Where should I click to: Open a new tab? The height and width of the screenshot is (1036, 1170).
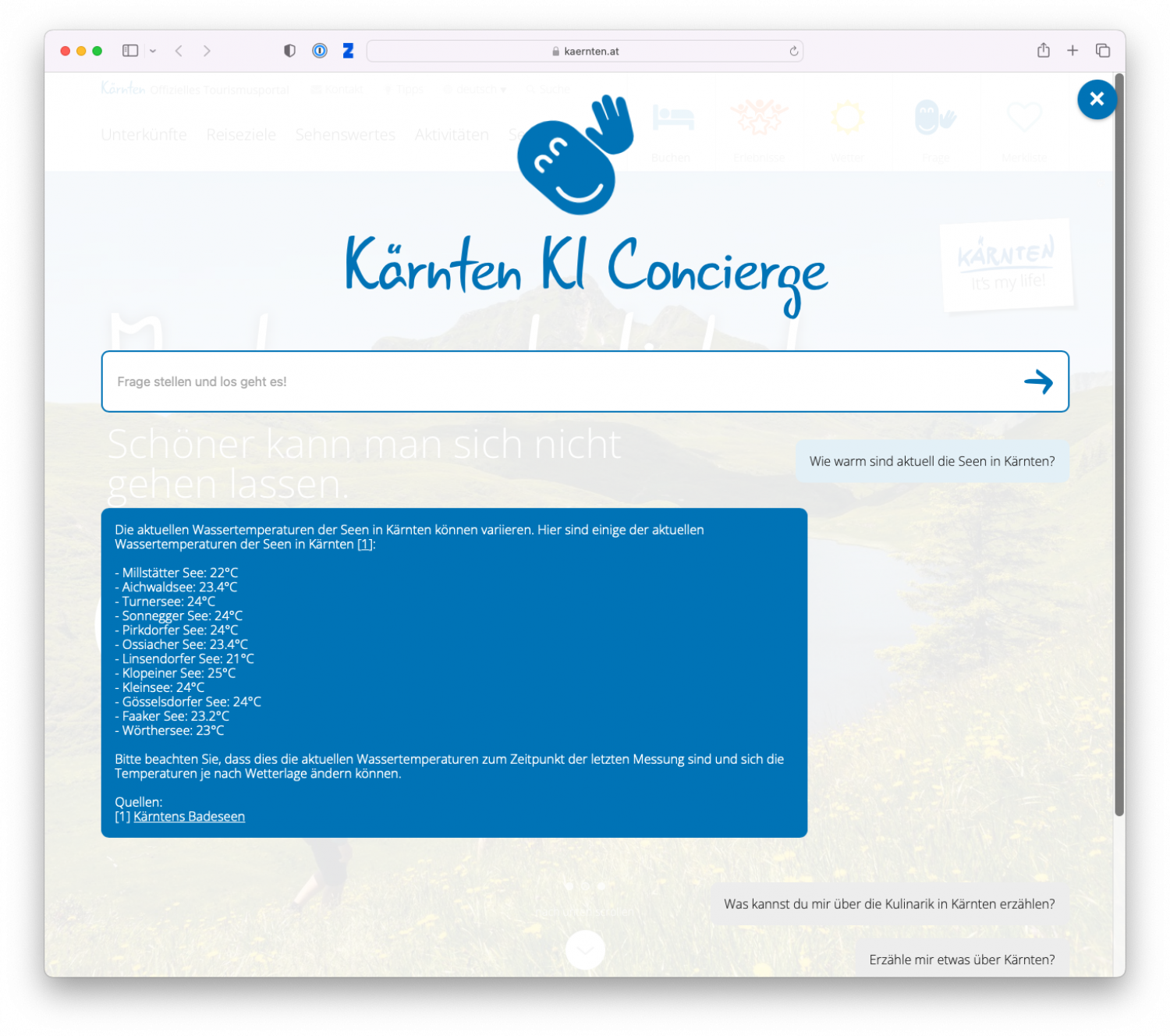1072,51
